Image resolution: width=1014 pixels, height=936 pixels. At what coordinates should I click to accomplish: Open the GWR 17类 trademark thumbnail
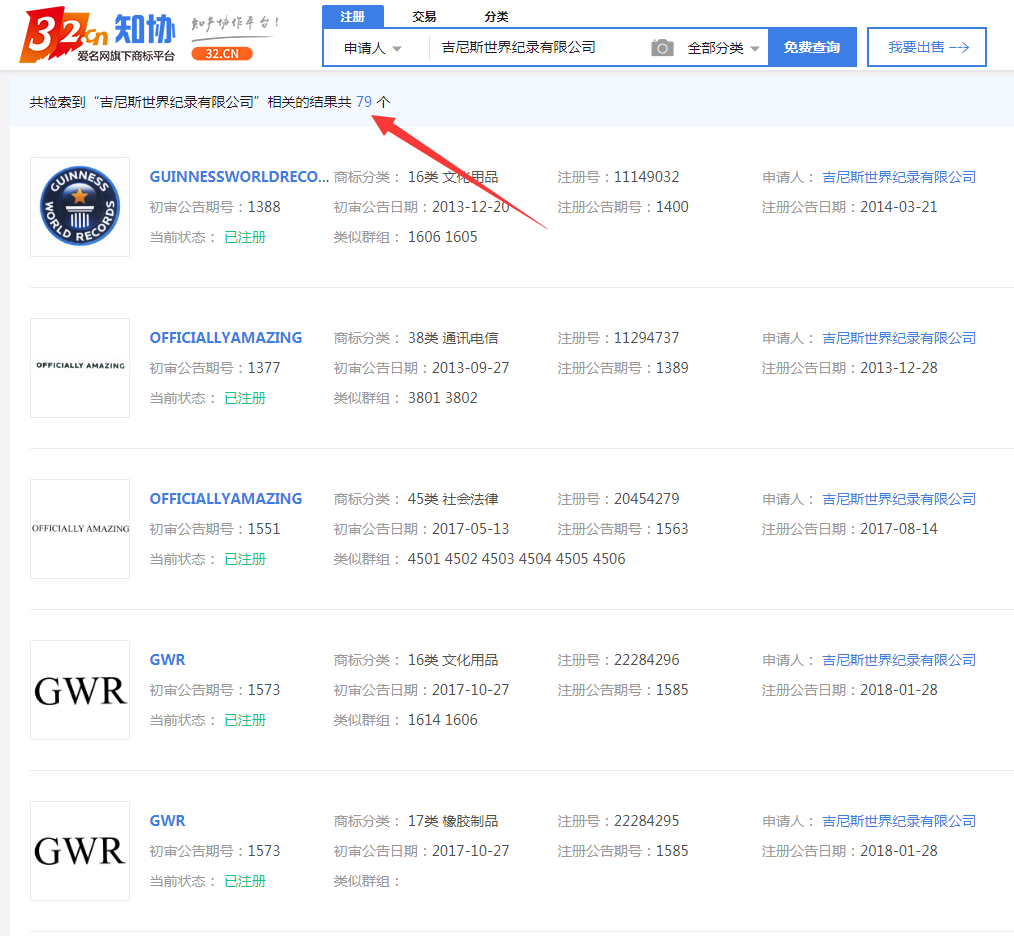click(x=80, y=851)
